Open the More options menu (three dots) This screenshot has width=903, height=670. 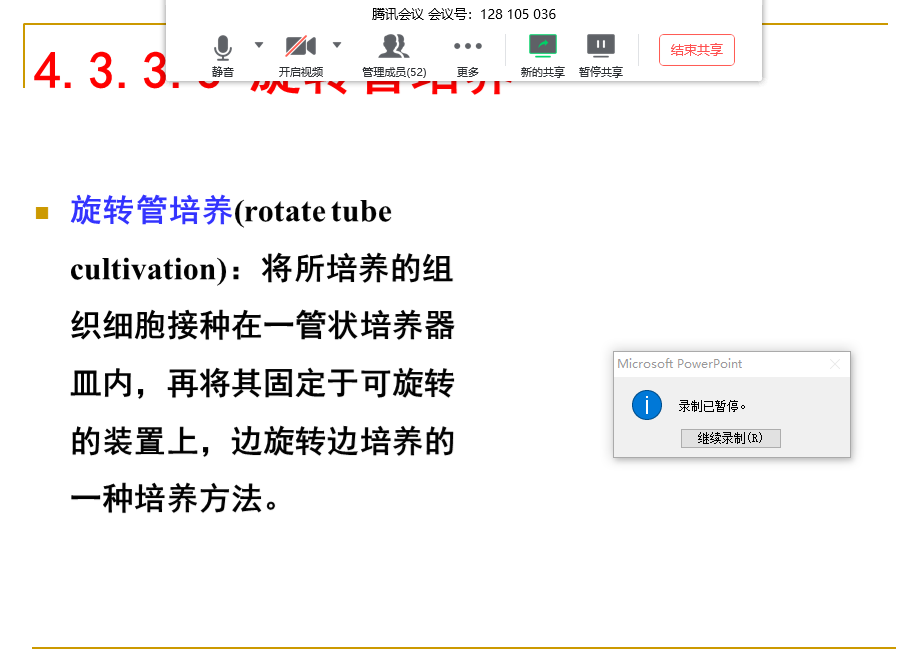[x=467, y=53]
